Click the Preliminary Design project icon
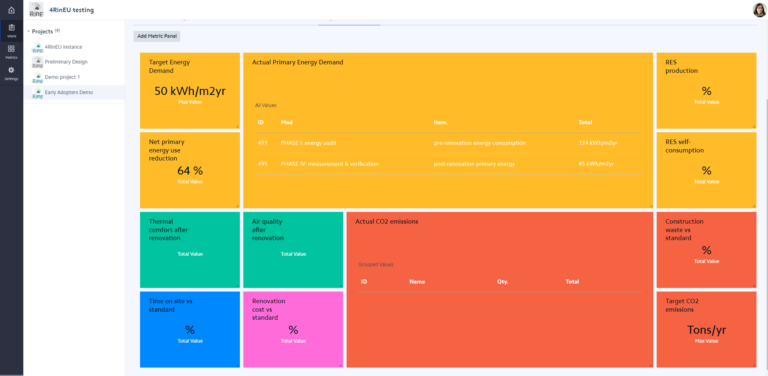The width and height of the screenshot is (768, 376). (x=38, y=62)
